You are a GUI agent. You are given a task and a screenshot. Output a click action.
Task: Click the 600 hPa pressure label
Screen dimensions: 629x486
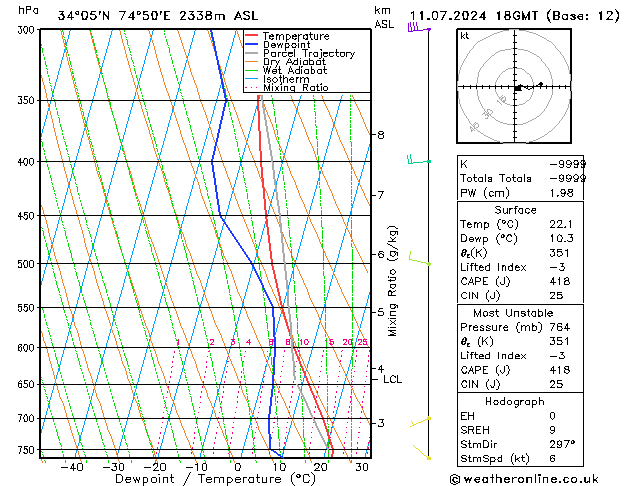pyautogui.click(x=28, y=348)
